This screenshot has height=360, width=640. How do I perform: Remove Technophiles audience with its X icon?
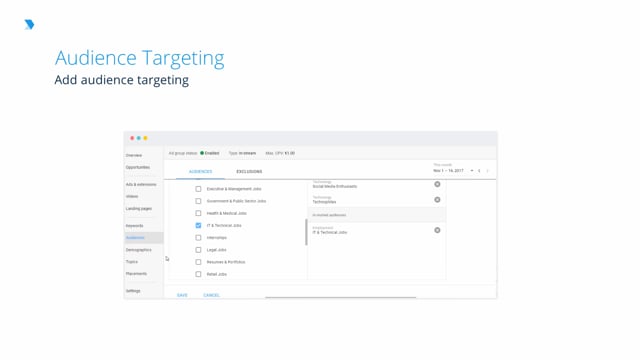point(437,200)
